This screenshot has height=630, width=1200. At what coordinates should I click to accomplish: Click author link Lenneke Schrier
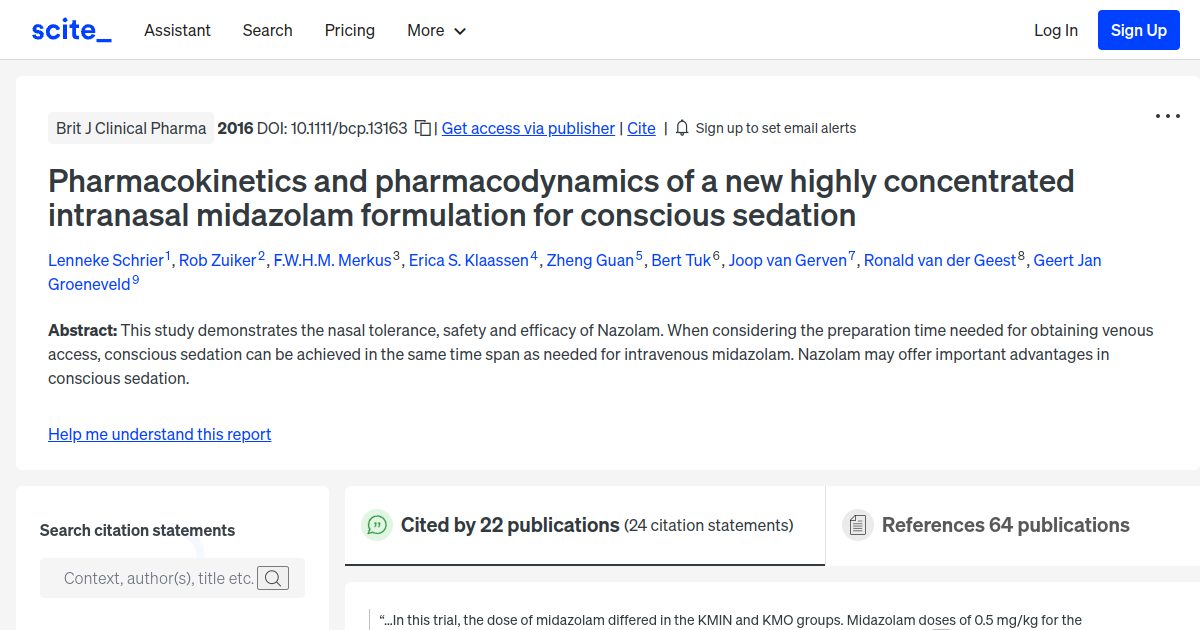coord(106,260)
